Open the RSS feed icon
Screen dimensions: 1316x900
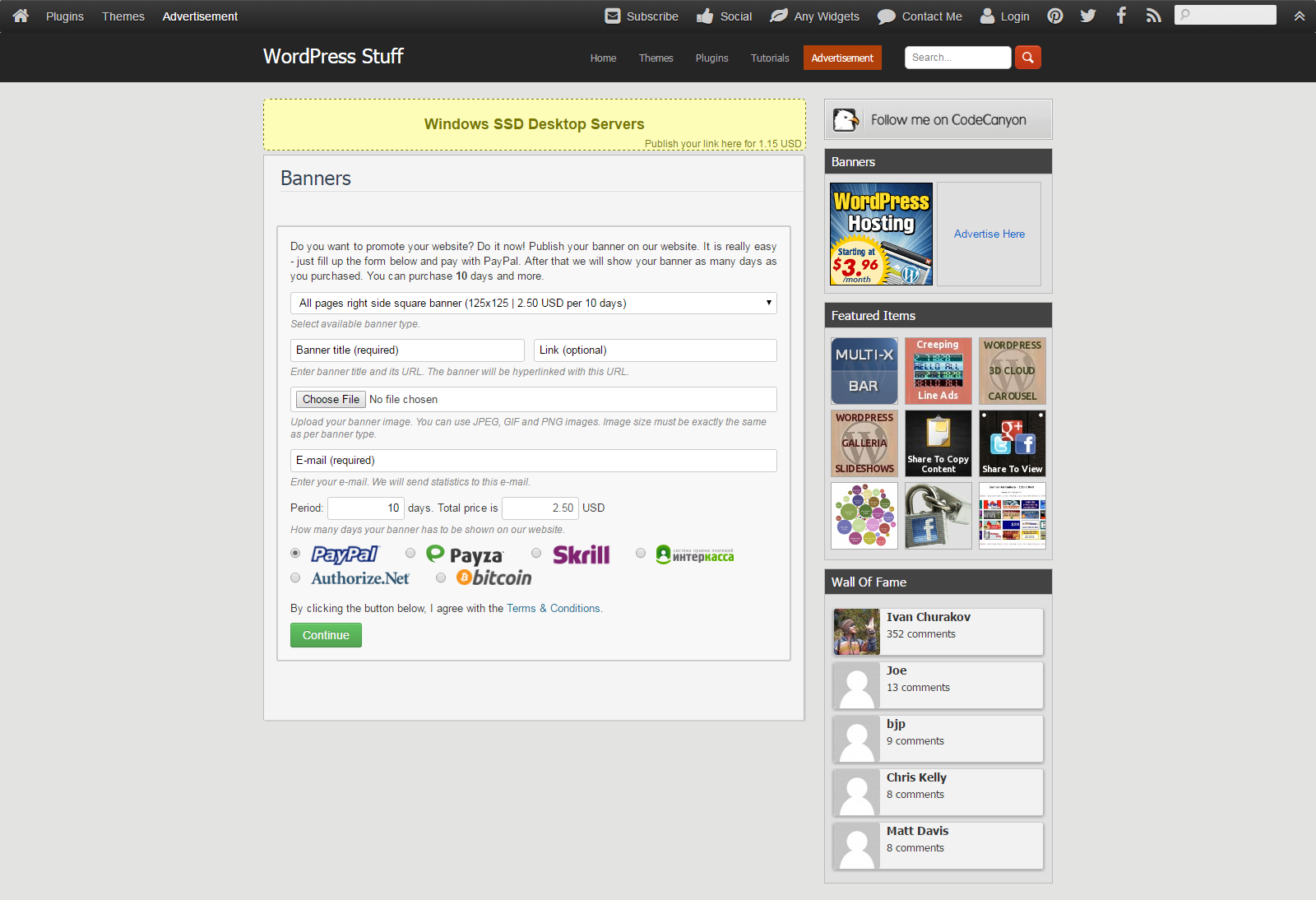(1154, 16)
